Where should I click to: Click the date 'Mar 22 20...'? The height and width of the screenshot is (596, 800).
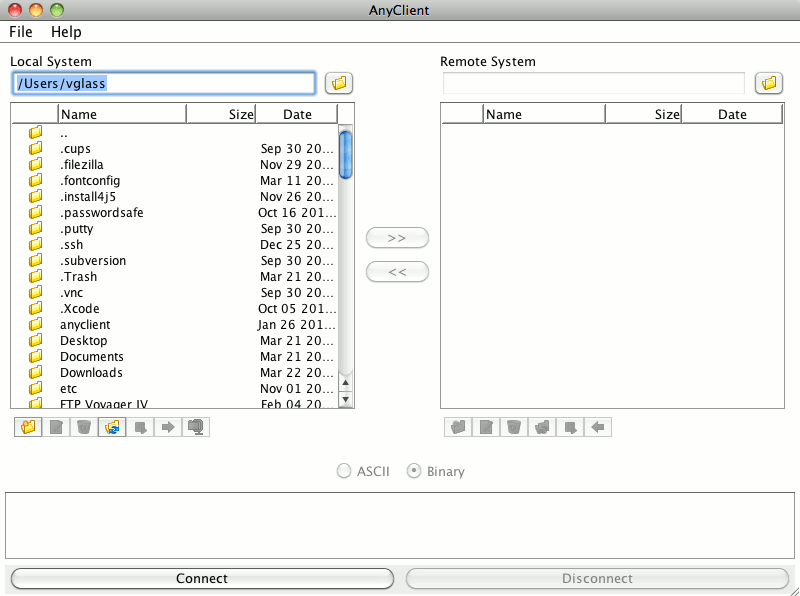pyautogui.click(x=297, y=372)
